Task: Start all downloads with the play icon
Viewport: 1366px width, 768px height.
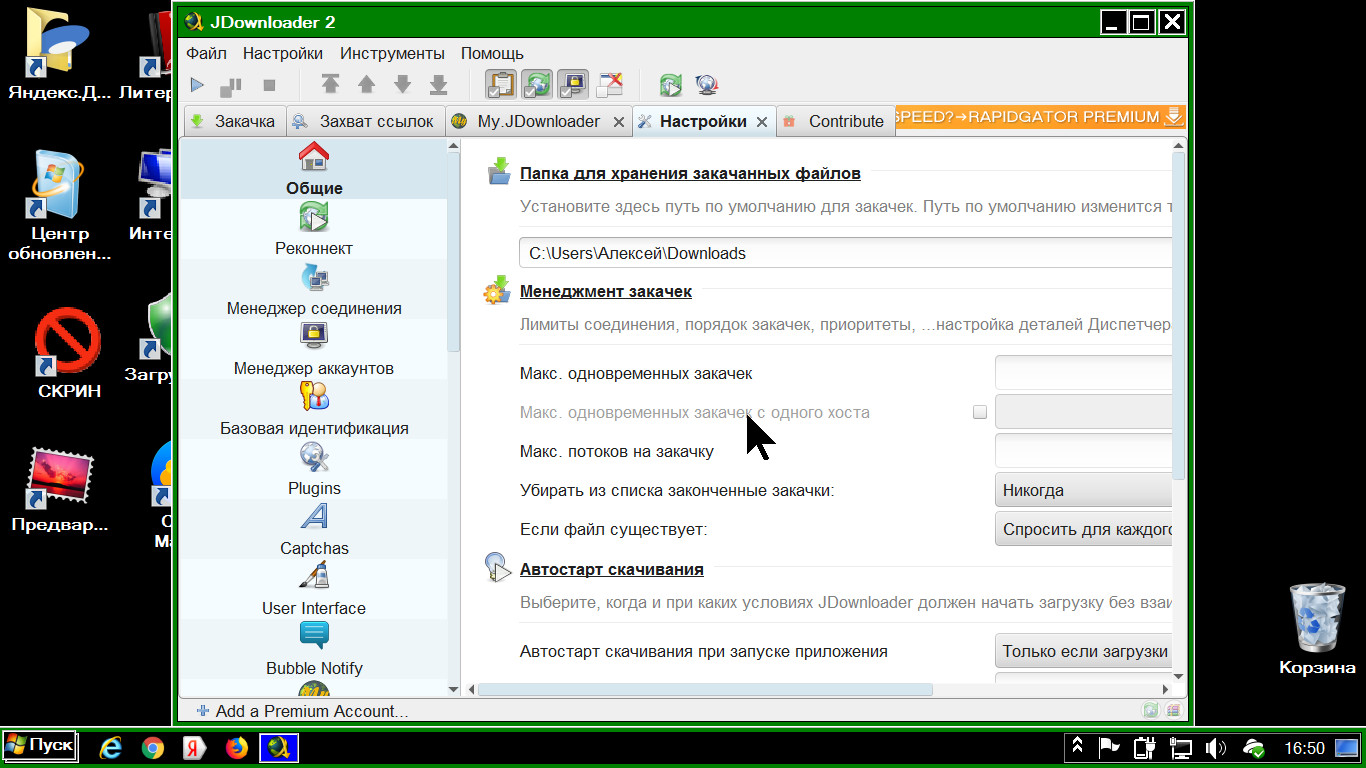Action: click(x=198, y=85)
